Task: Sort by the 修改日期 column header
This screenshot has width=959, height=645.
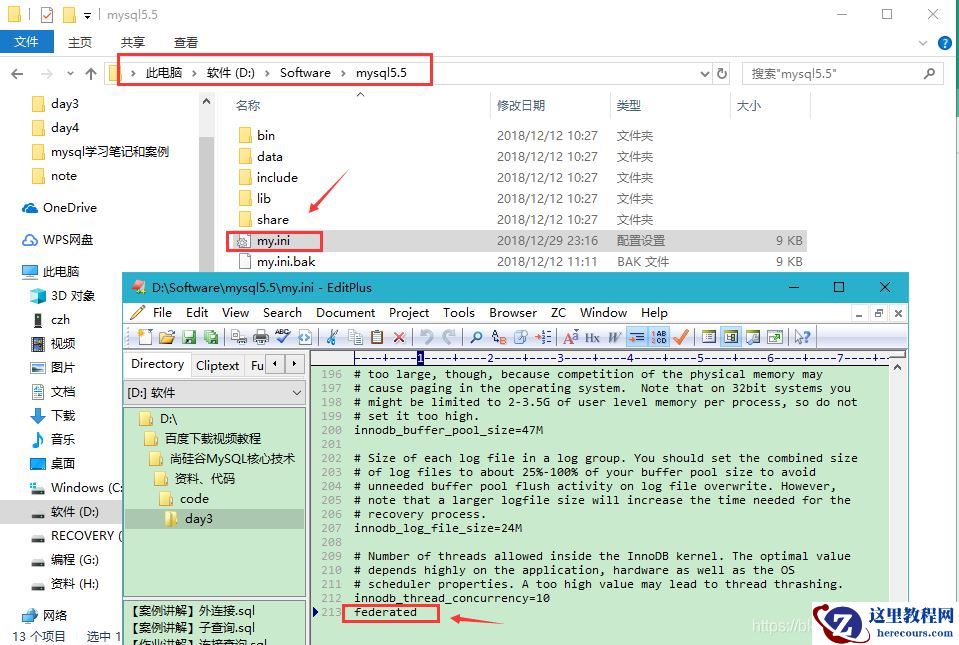Action: pyautogui.click(x=520, y=105)
